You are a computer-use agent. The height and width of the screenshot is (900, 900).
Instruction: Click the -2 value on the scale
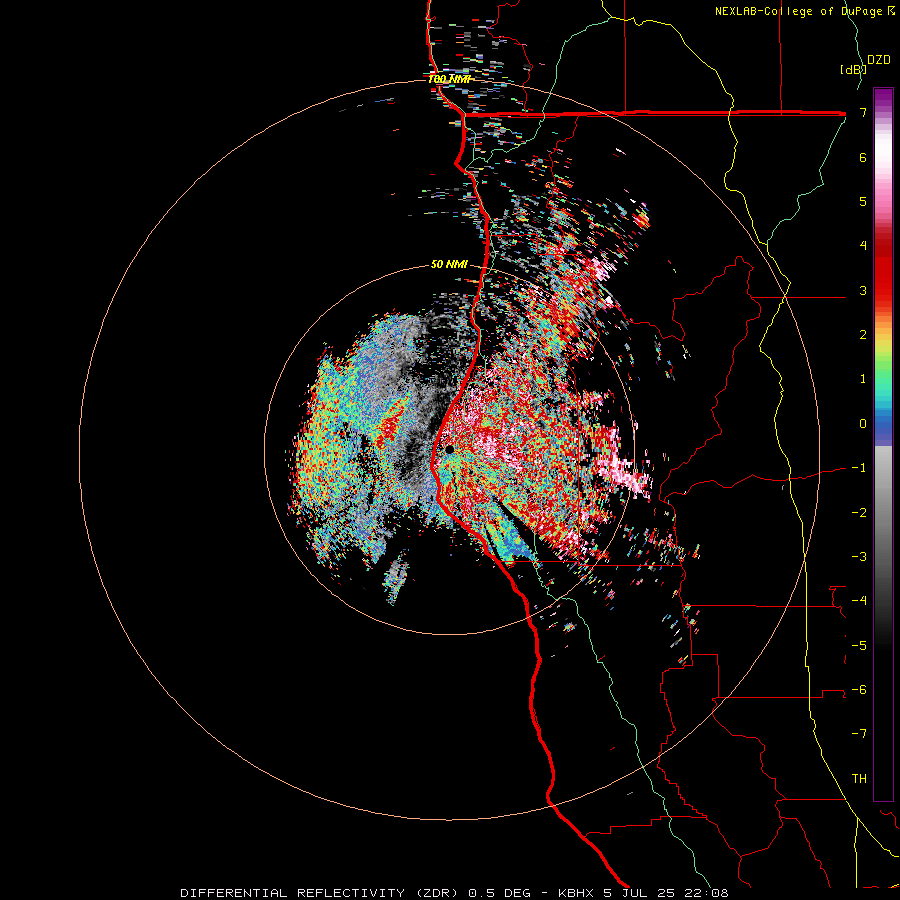[859, 513]
